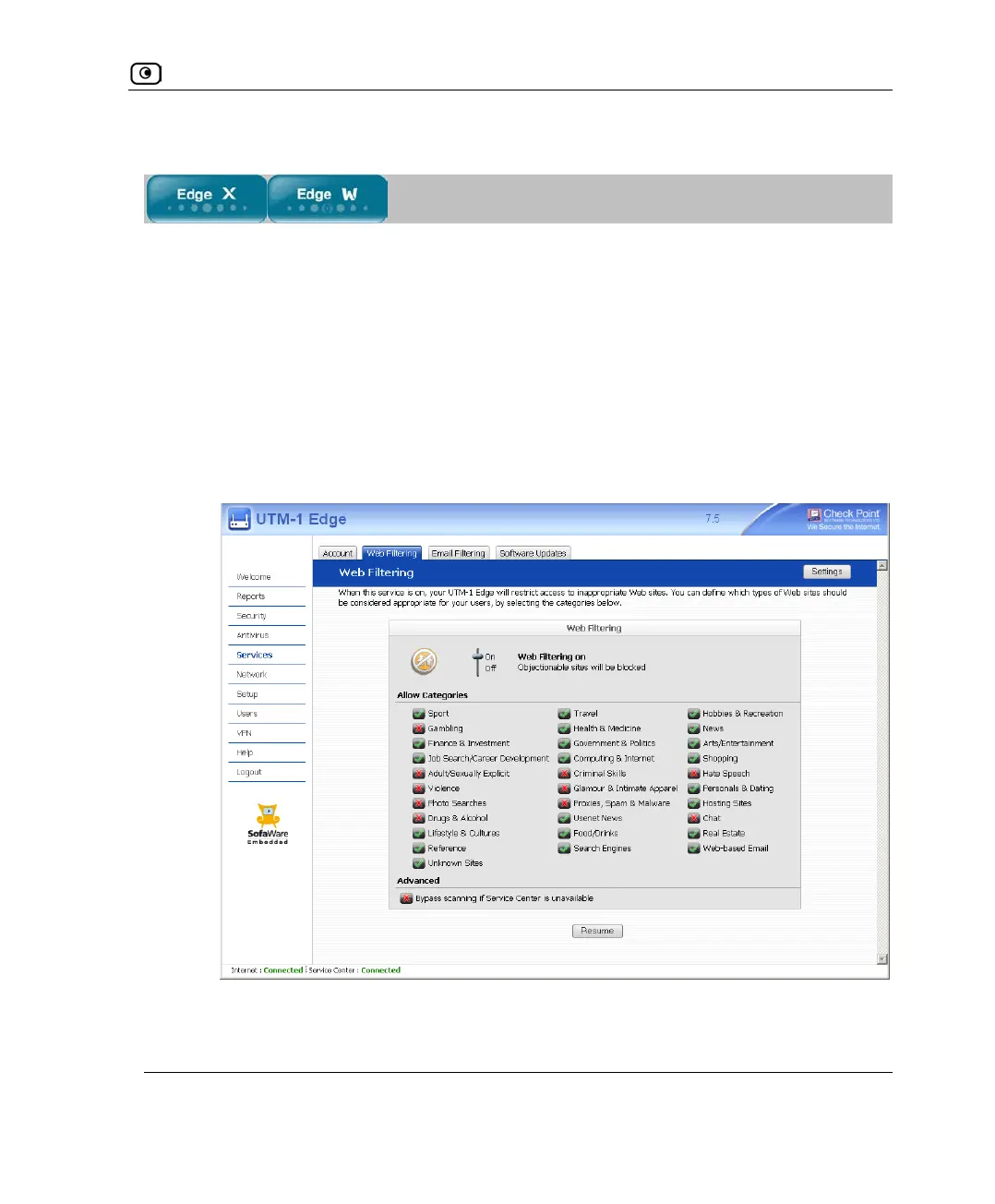Allow the Adult/Sexually Explicit category

click(x=418, y=774)
